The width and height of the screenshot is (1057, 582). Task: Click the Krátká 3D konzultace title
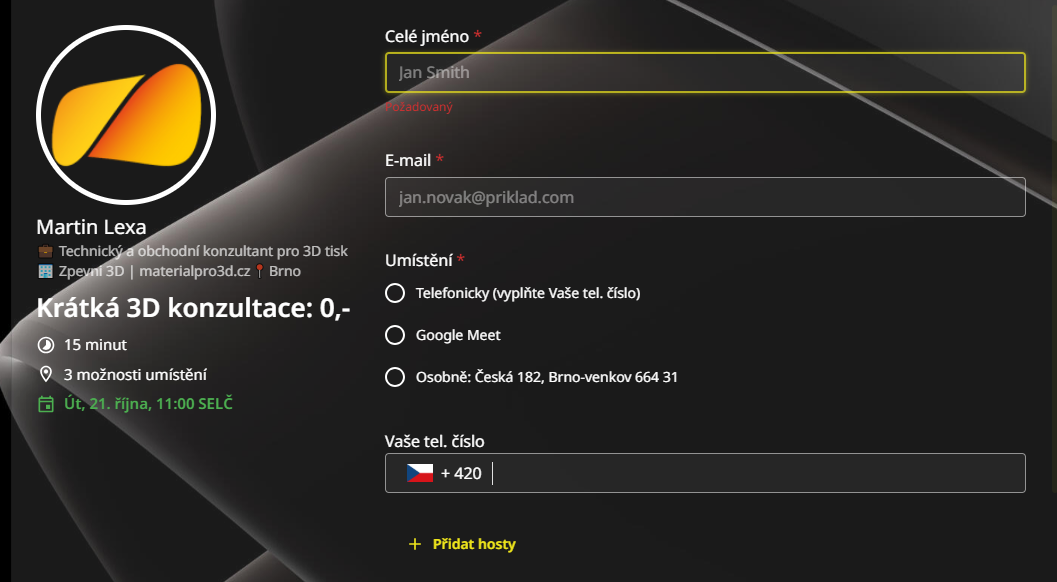tap(193, 309)
